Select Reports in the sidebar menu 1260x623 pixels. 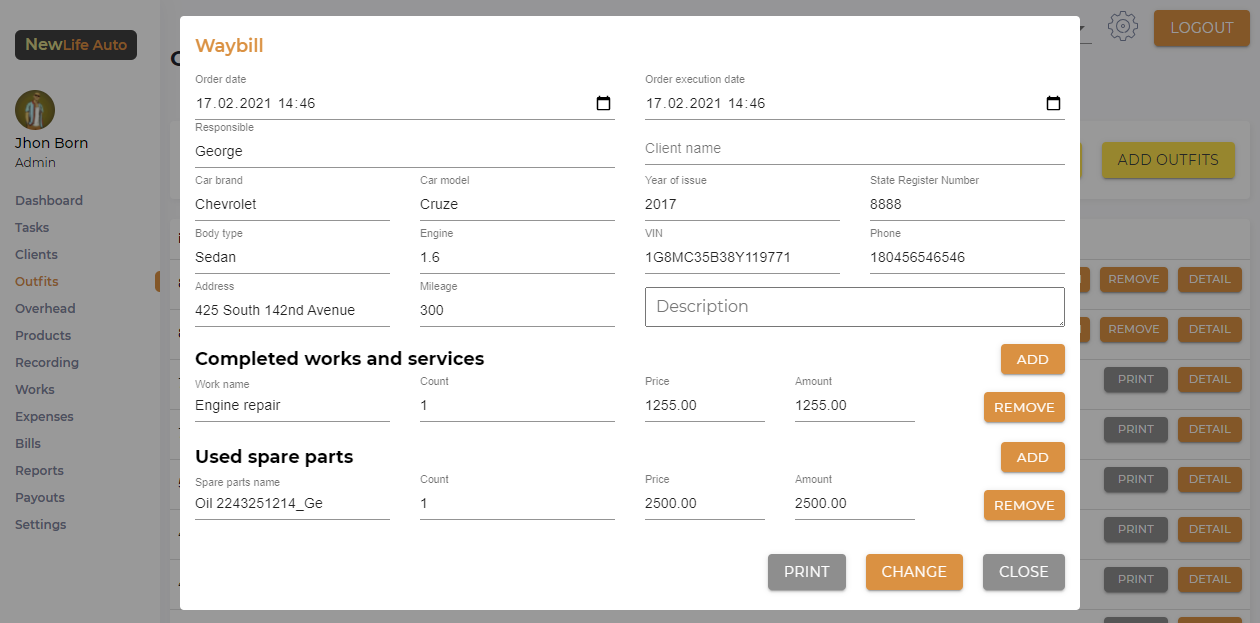tap(40, 471)
